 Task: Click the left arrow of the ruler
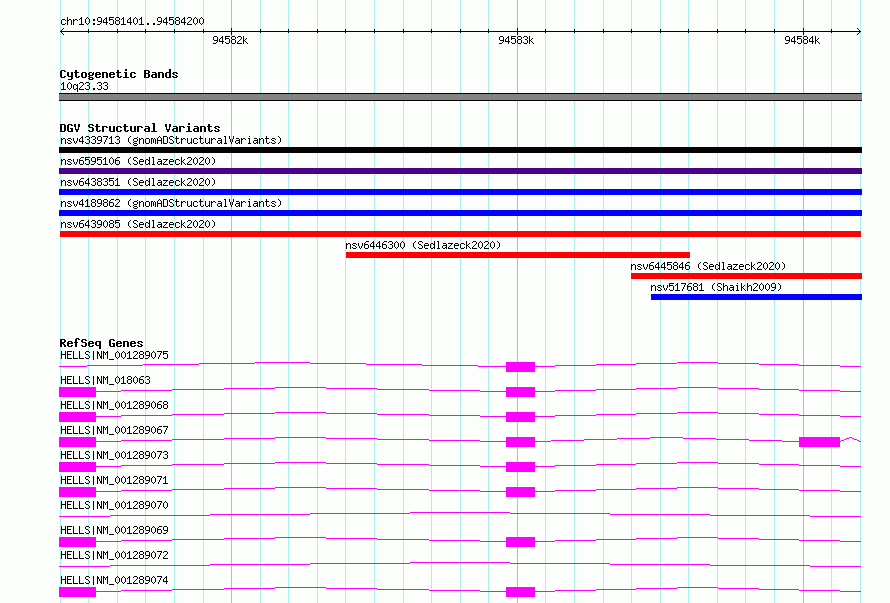(x=62, y=32)
